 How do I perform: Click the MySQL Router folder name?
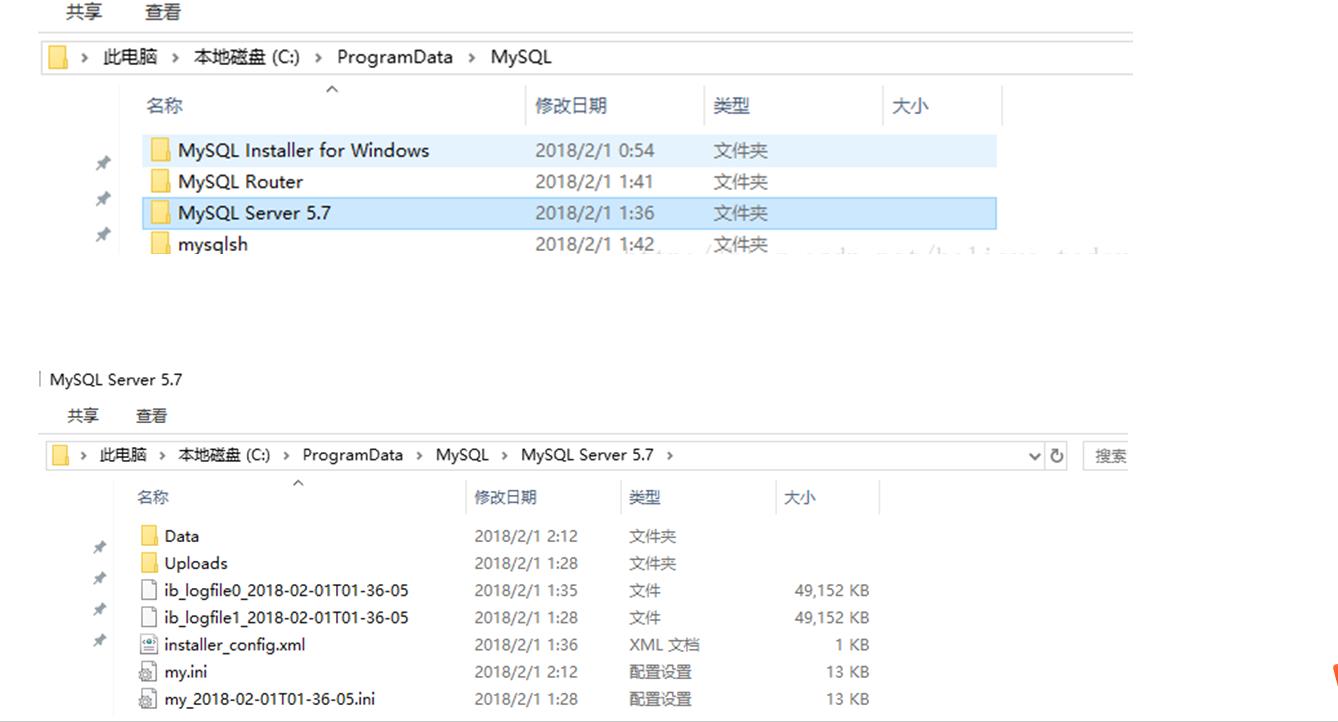tap(240, 182)
